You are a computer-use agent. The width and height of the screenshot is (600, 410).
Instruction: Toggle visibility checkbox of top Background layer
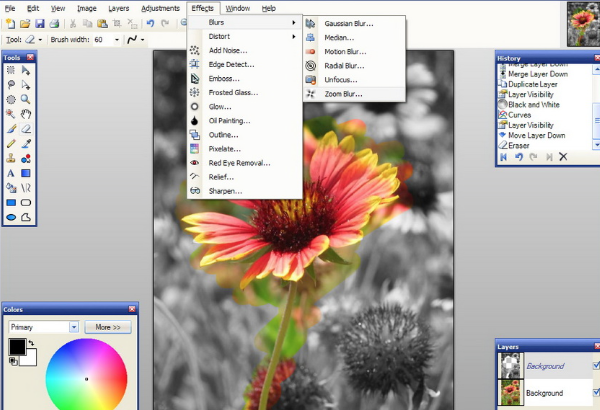[x=596, y=365]
